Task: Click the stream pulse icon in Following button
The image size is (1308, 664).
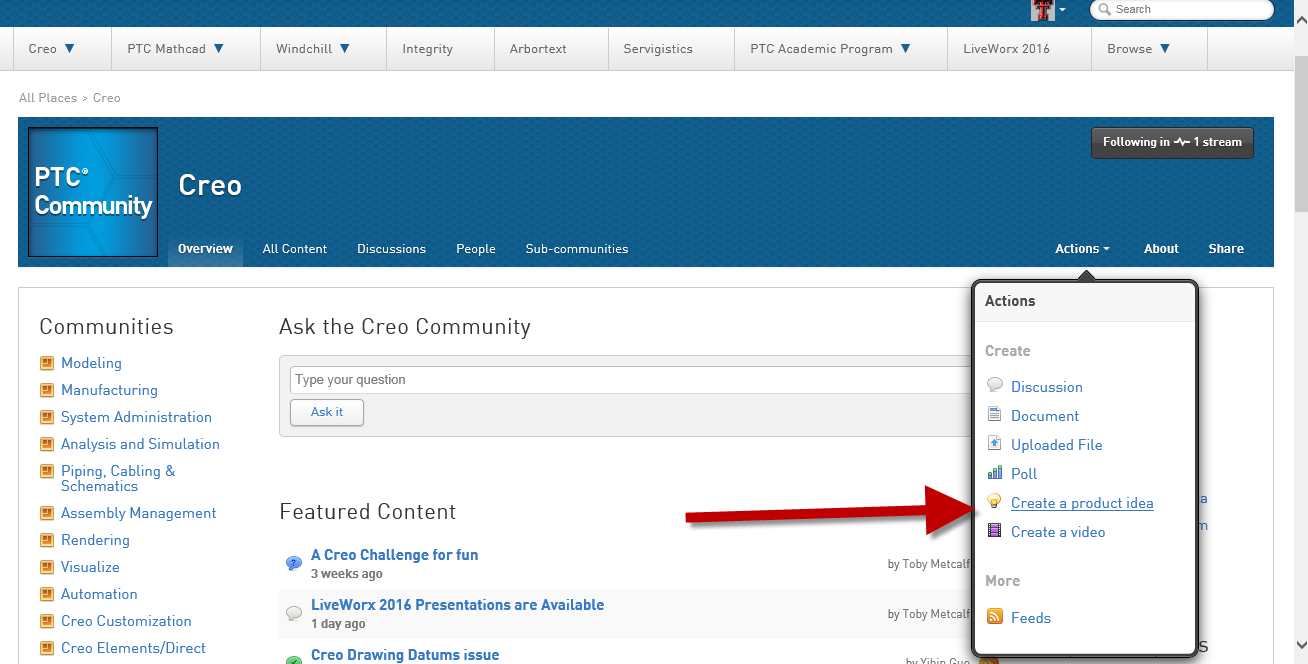Action: pyautogui.click(x=1182, y=142)
